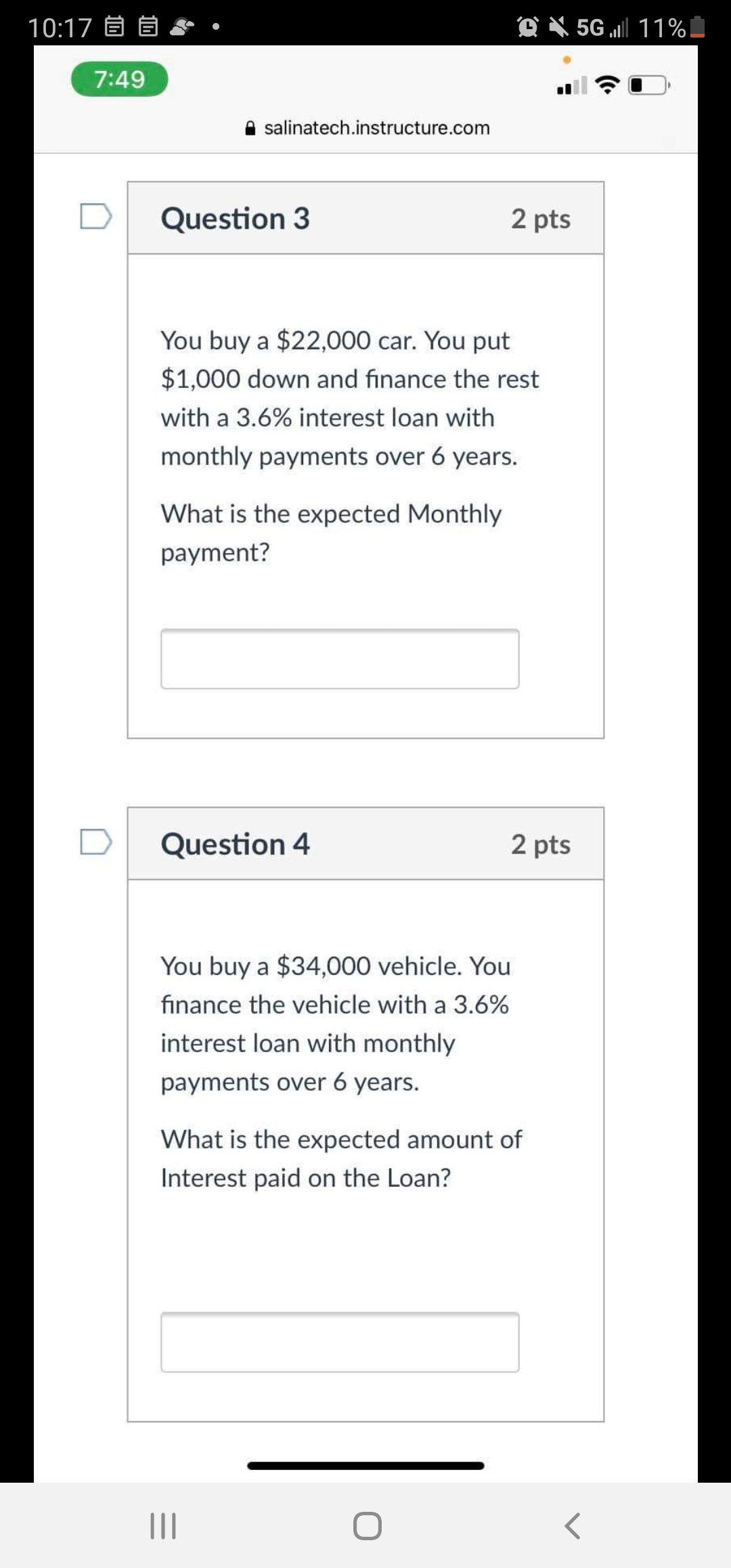Tap the black home indicator bar

click(x=365, y=1466)
